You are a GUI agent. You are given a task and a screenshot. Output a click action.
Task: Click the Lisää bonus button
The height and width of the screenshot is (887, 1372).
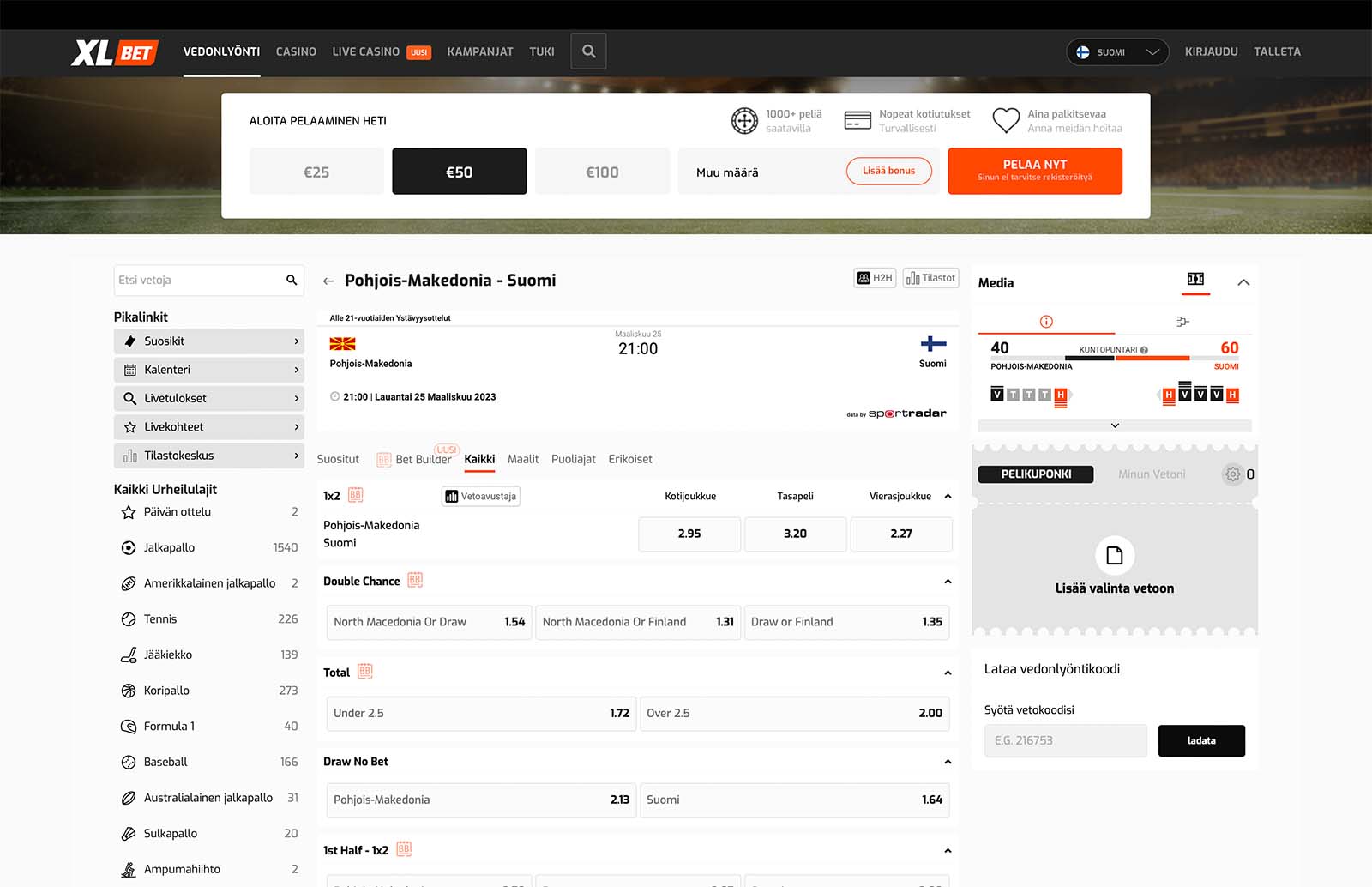(888, 172)
